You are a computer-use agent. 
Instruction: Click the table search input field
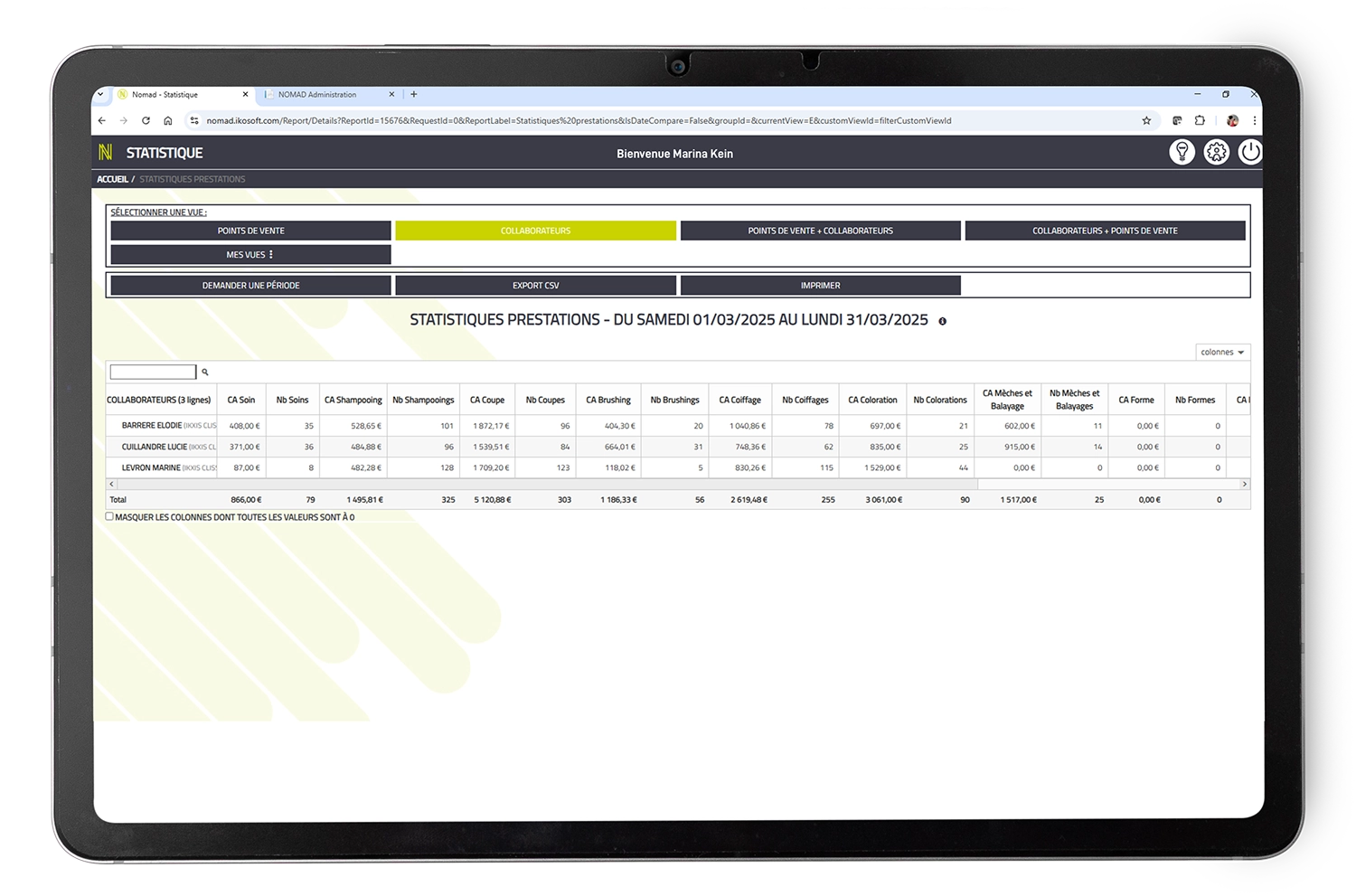tap(153, 373)
